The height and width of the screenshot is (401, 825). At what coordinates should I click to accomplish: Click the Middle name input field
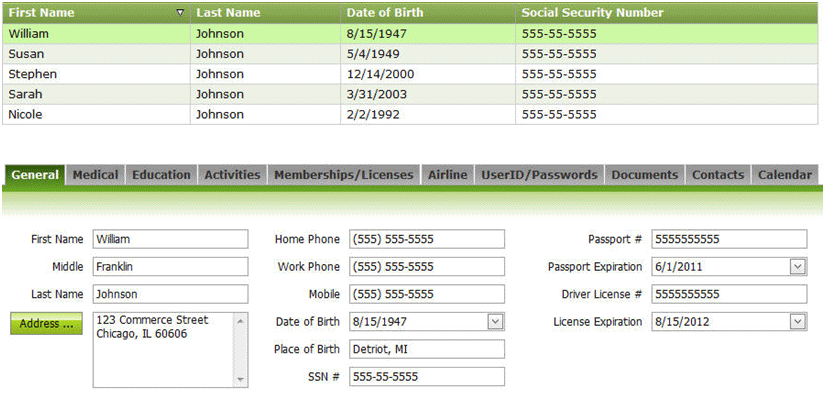pyautogui.click(x=169, y=267)
